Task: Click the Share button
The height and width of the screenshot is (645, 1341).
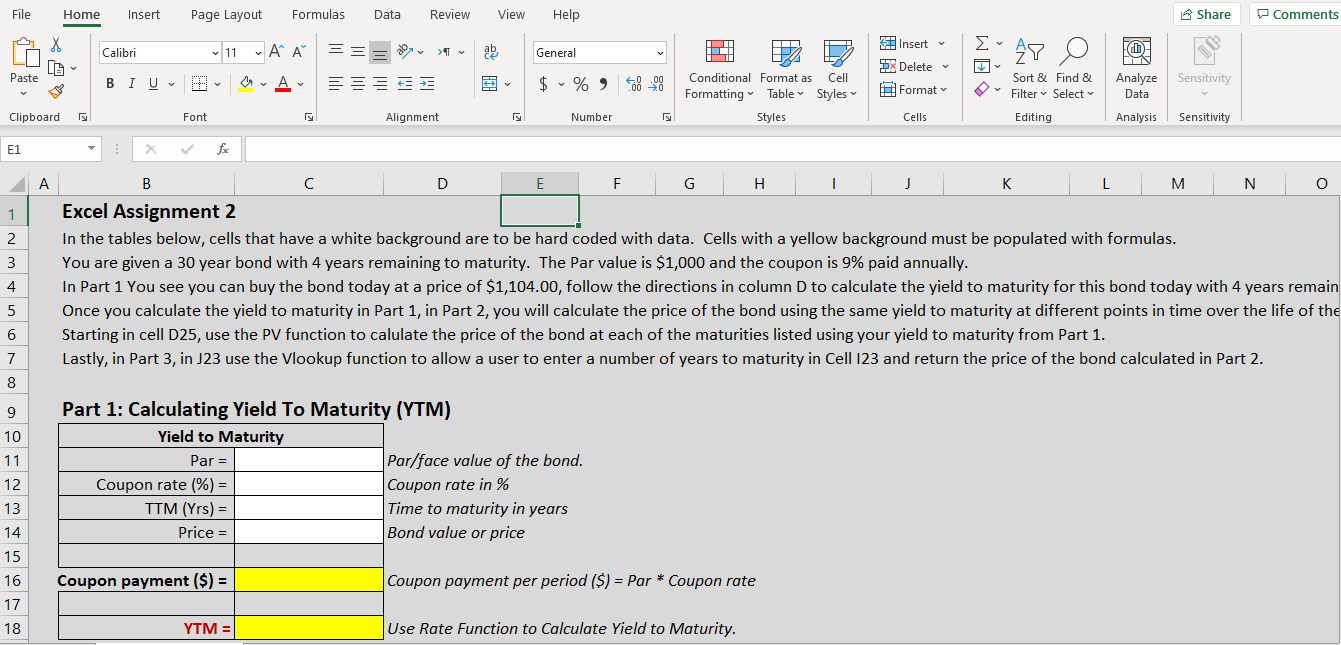Action: [x=1206, y=14]
